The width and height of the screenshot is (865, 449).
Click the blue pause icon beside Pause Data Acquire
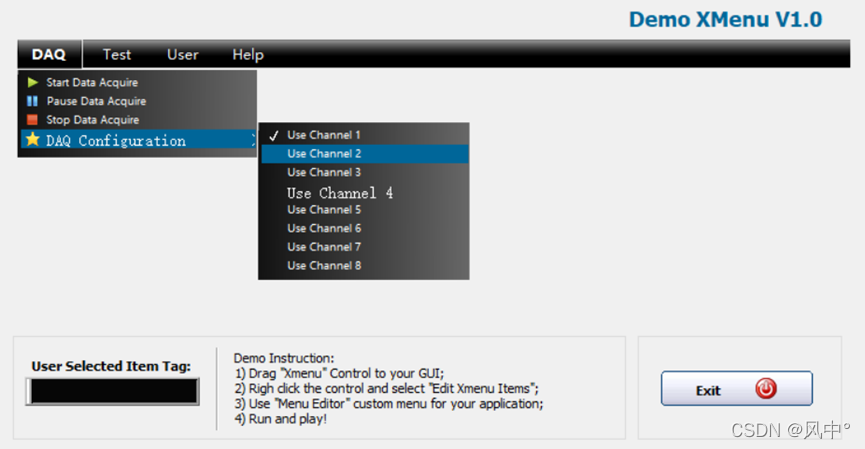(33, 101)
